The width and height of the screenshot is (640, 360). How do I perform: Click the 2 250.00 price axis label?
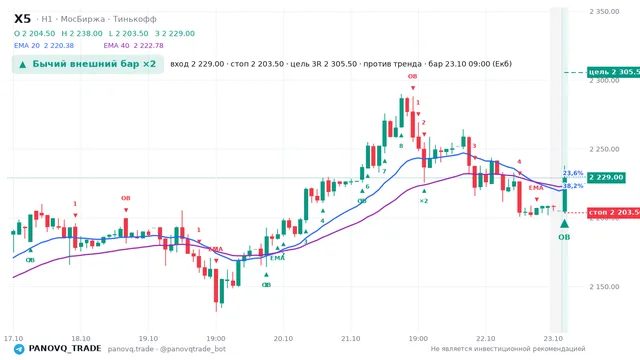[604, 149]
